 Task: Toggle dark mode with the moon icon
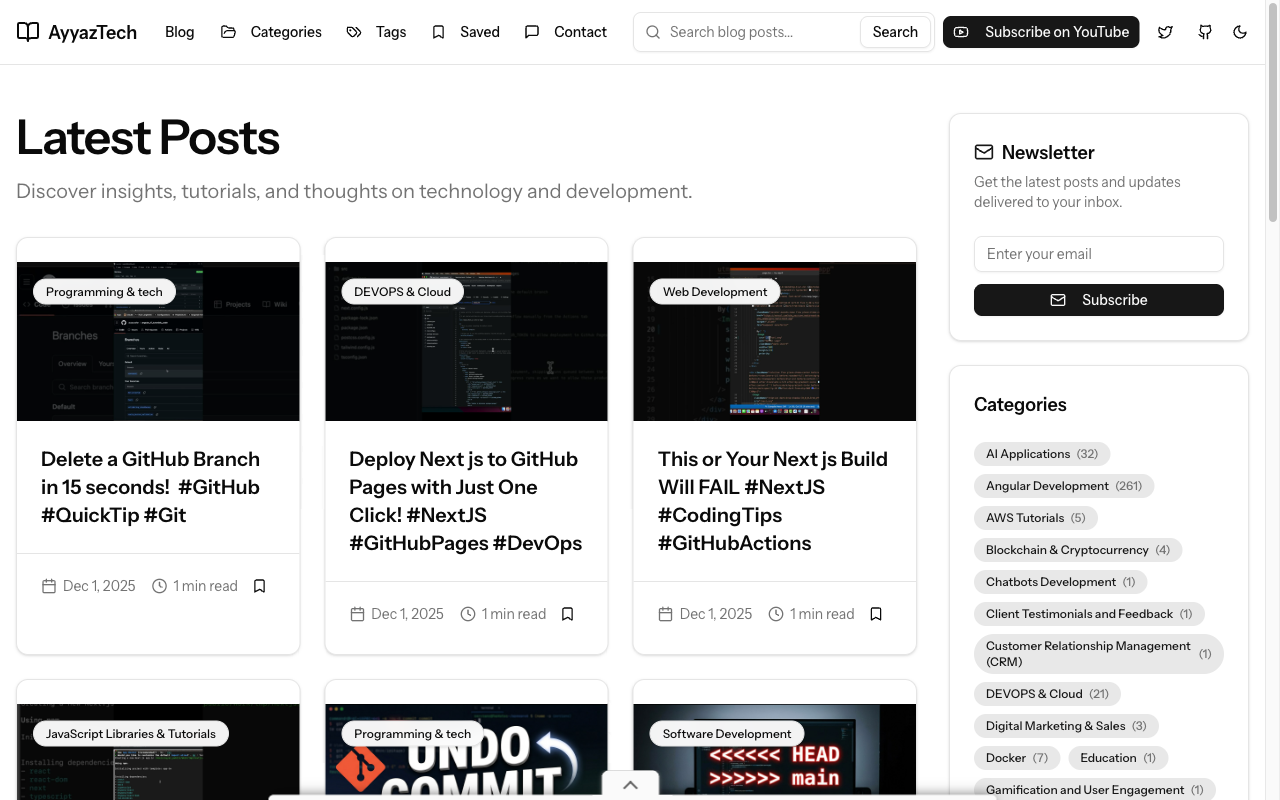(1240, 32)
